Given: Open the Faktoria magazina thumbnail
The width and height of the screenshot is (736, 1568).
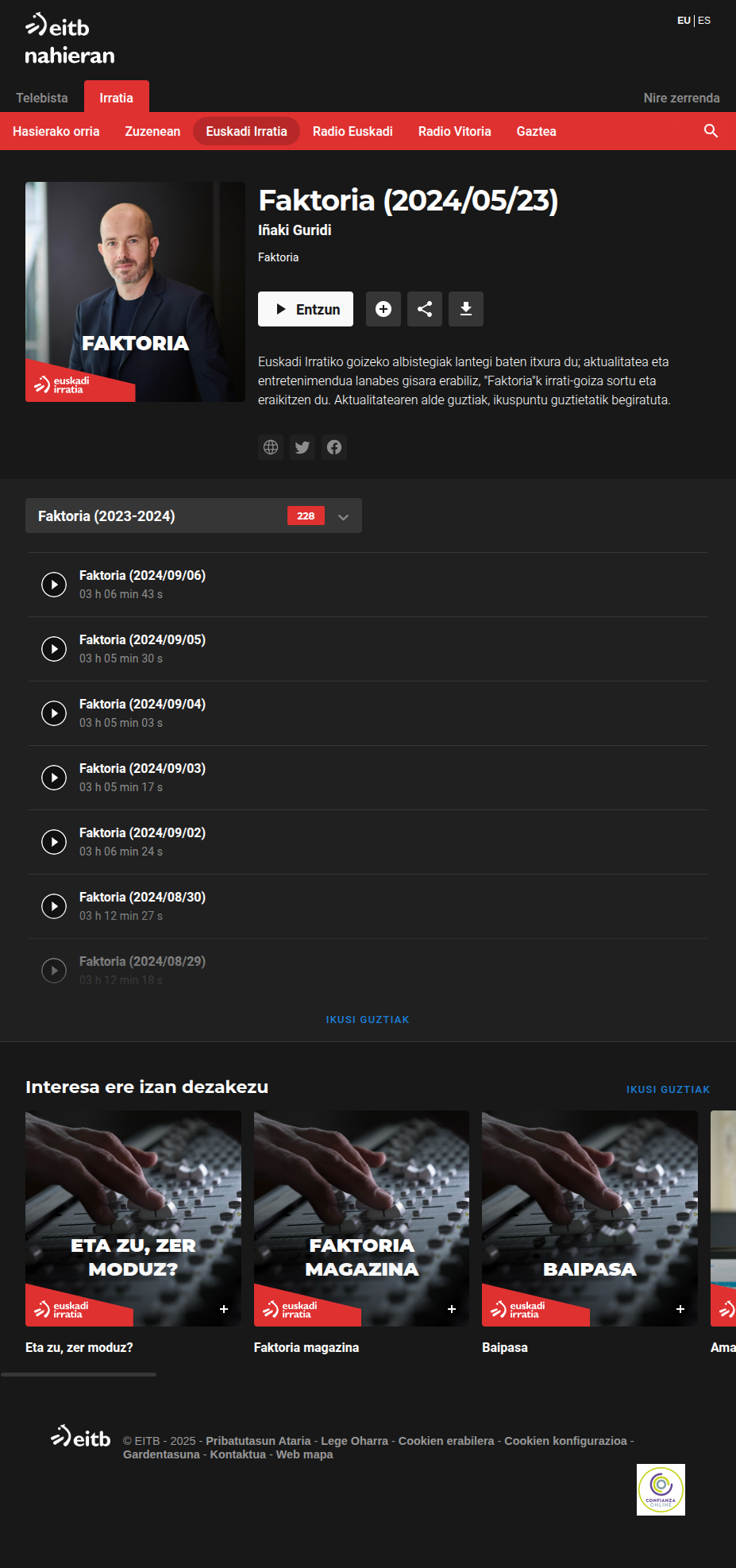Looking at the screenshot, I should pos(361,1217).
